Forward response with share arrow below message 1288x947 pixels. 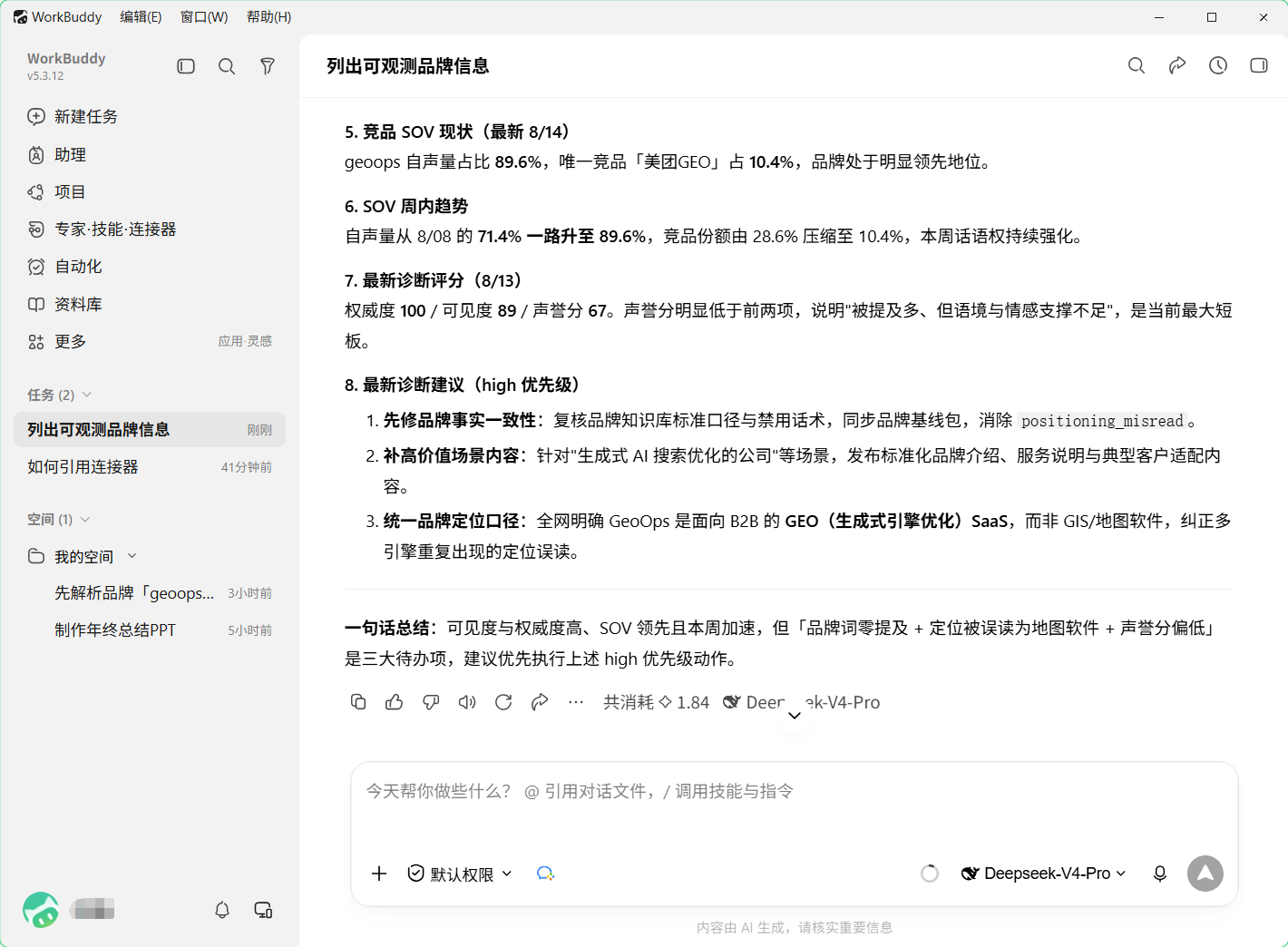point(540,702)
